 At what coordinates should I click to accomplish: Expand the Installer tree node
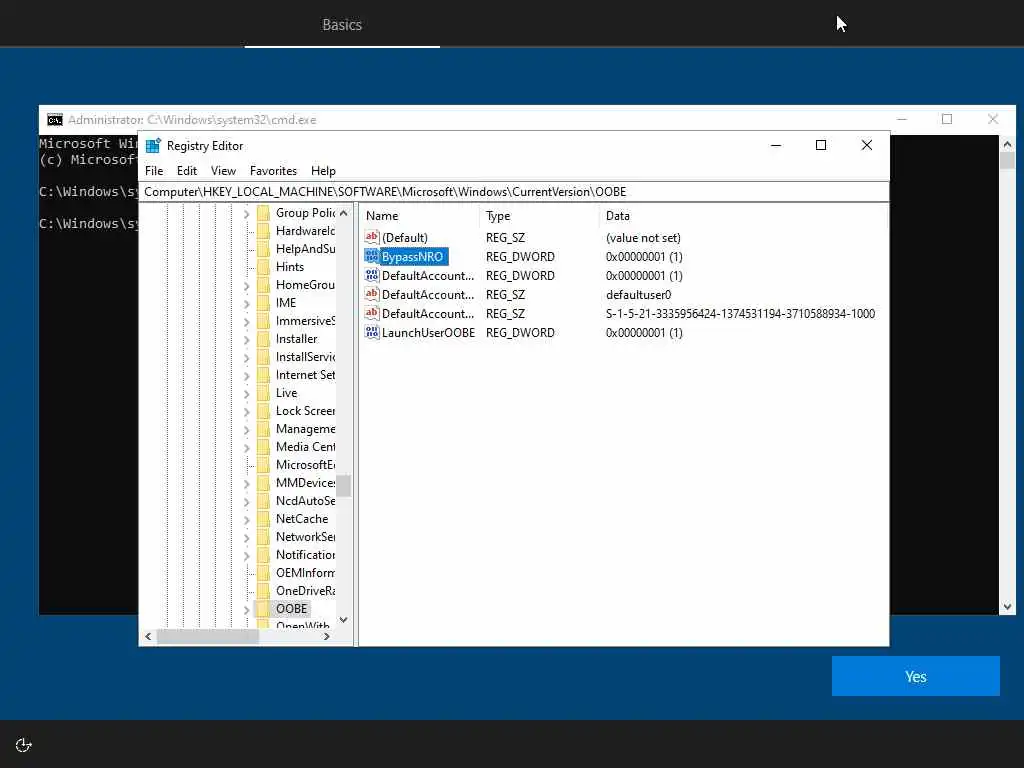tap(246, 340)
